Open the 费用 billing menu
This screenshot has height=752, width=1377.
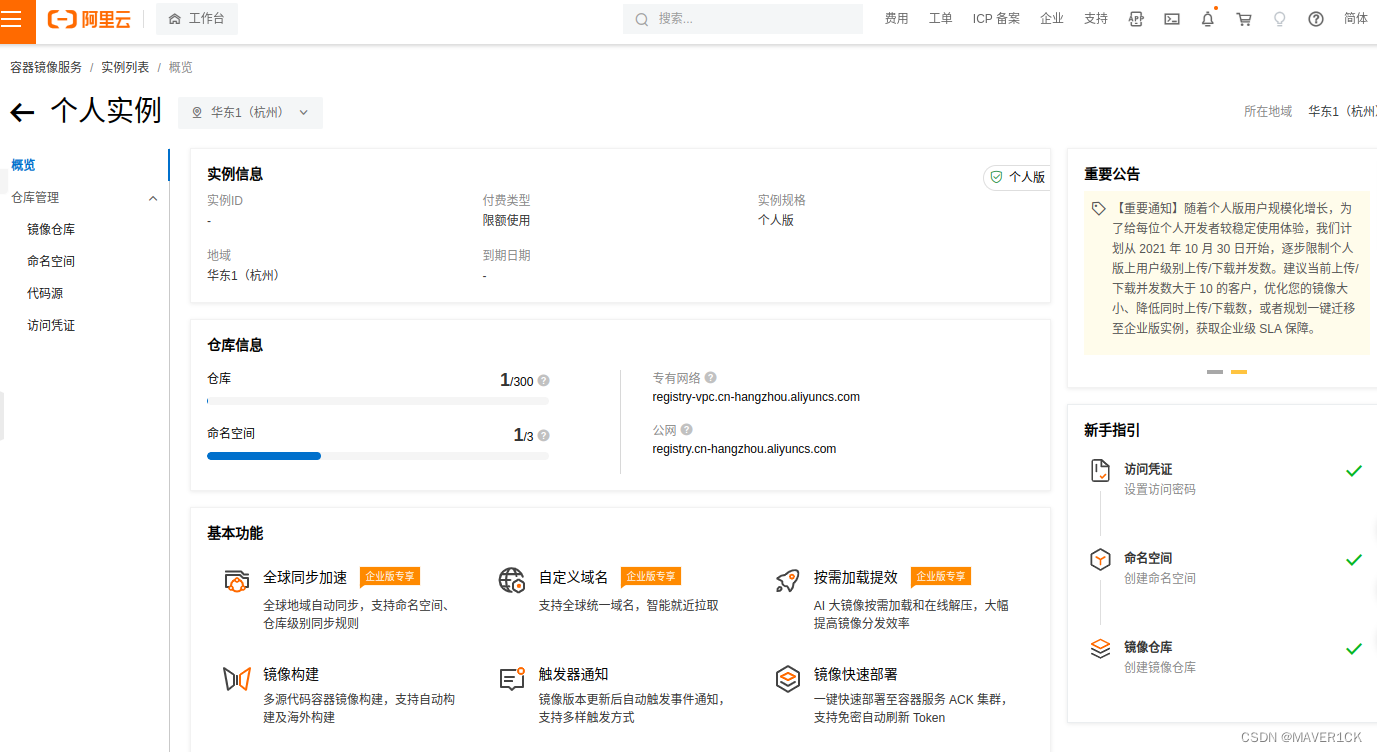[896, 19]
